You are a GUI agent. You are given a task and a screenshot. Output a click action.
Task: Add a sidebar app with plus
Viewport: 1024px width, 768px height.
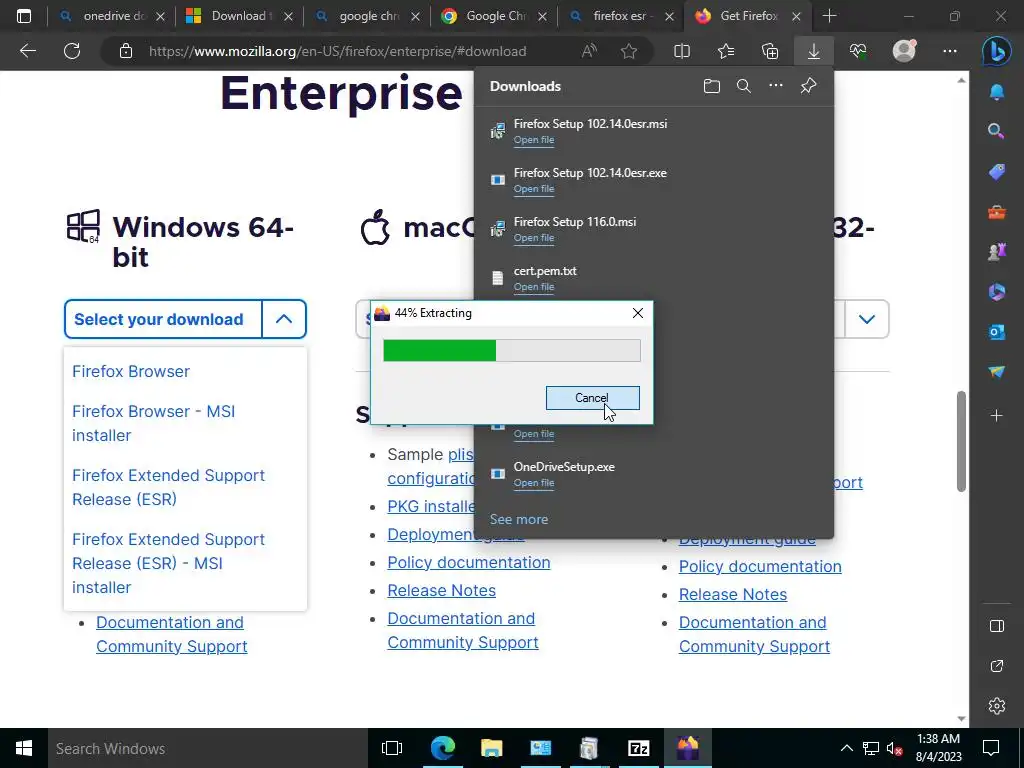tap(997, 415)
